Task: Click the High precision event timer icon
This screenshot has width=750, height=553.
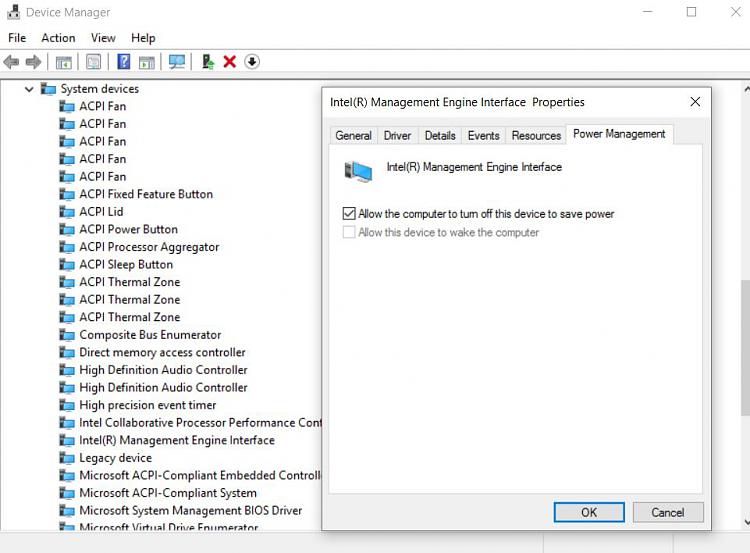Action: point(67,405)
